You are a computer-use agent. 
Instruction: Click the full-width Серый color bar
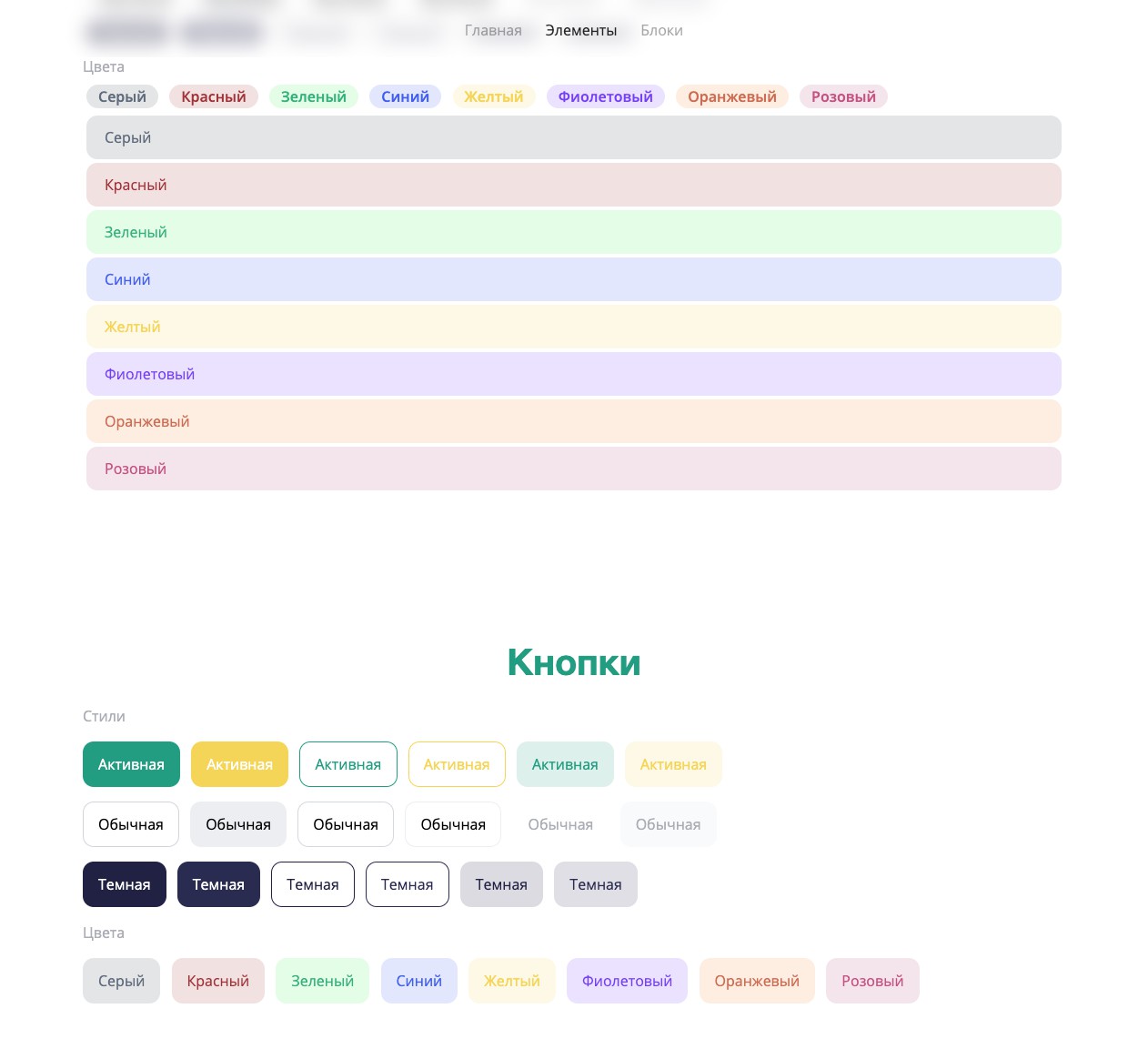574,137
